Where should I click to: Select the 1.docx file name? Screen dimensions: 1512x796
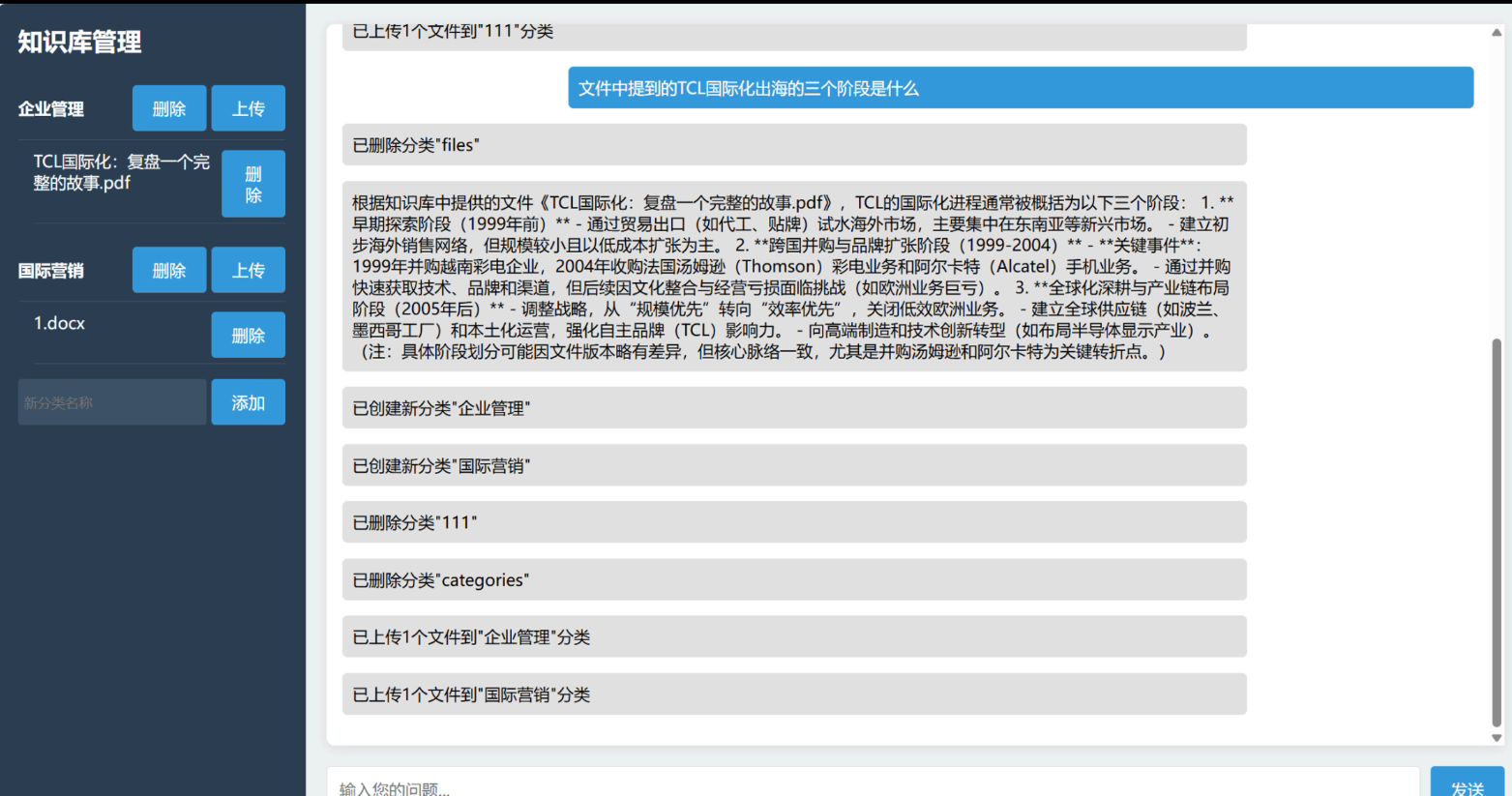(x=59, y=323)
